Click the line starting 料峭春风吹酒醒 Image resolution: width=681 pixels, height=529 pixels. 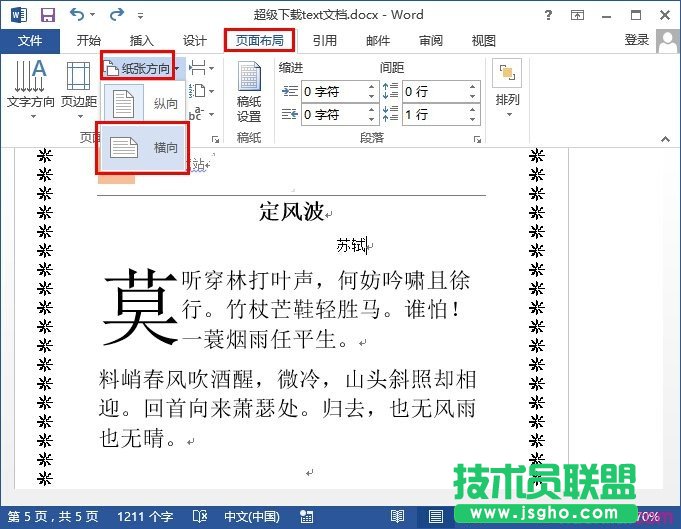pos(287,379)
